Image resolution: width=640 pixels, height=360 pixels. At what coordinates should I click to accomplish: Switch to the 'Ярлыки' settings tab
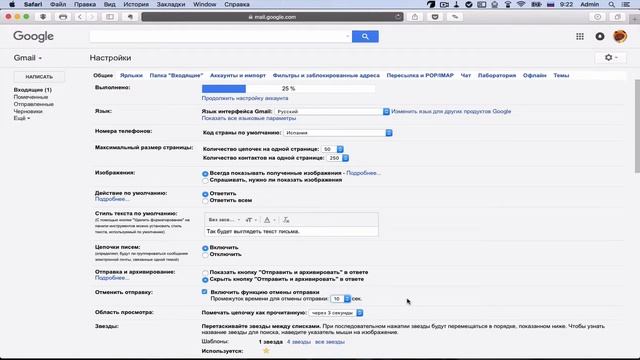131,76
